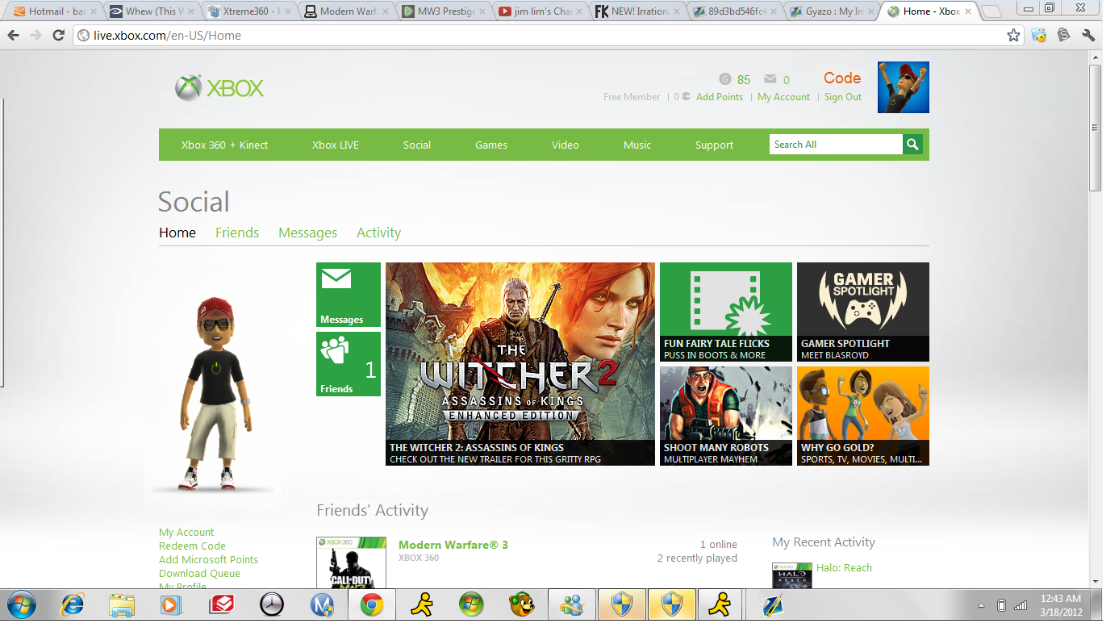Switch to Activity tab
The width and height of the screenshot is (1103, 621).
[378, 233]
